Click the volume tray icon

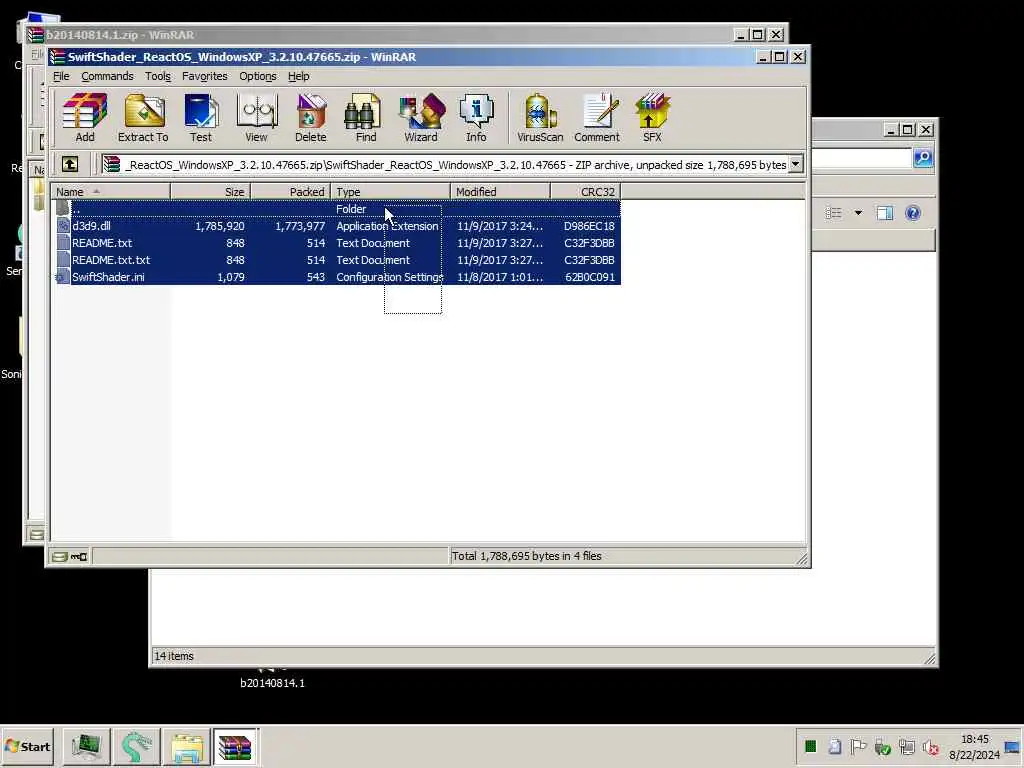(x=931, y=746)
